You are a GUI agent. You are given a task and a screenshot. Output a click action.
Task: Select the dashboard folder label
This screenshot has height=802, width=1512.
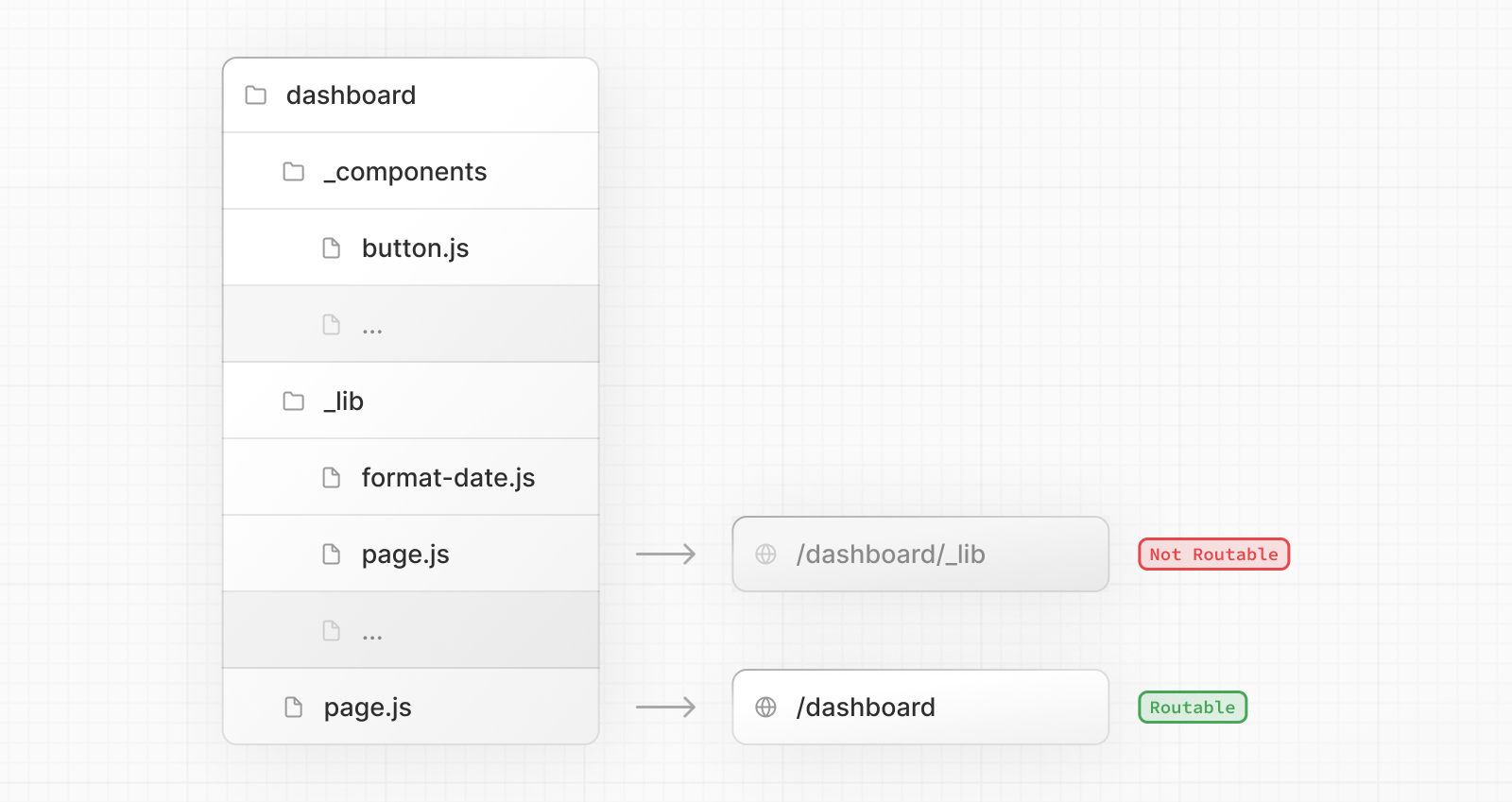click(x=351, y=95)
